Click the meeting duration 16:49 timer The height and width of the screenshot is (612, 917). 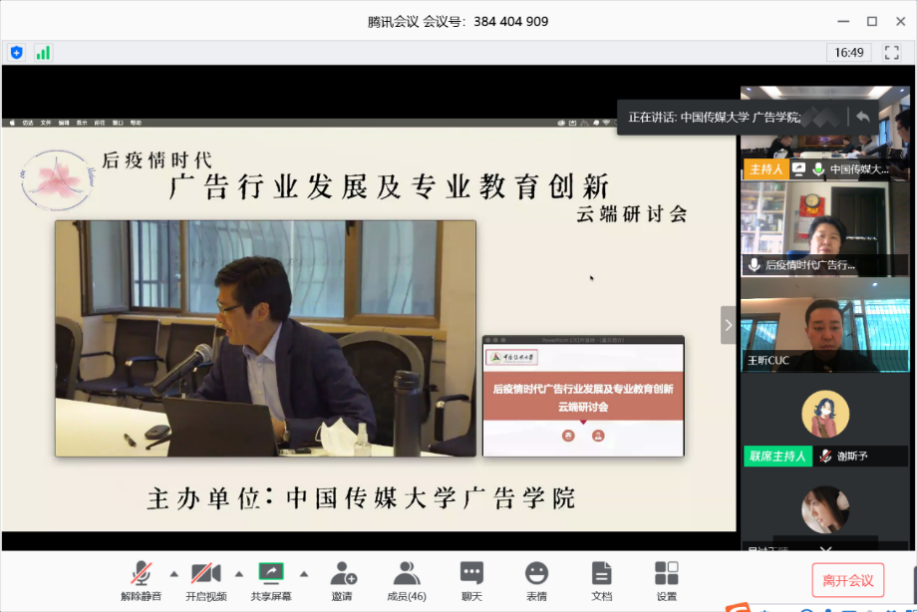(x=849, y=52)
